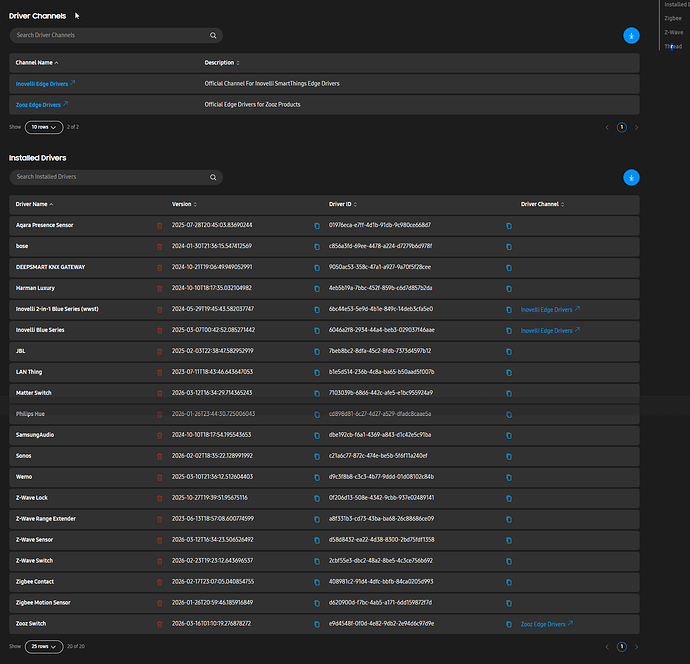Click the Installed Drivers download button
Image resolution: width=690 pixels, height=664 pixels.
[631, 177]
